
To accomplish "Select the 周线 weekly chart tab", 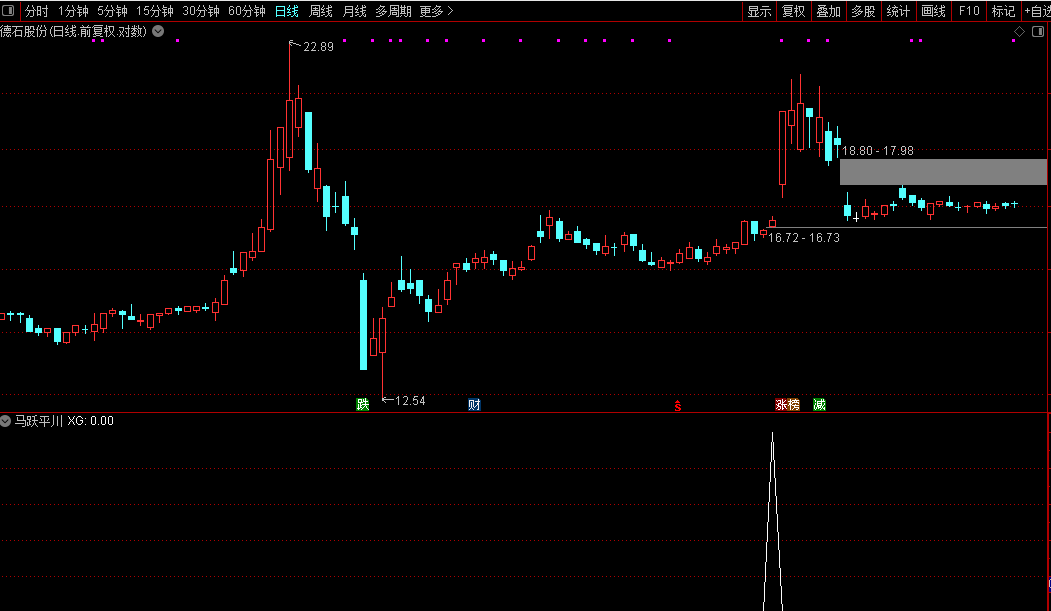I will [x=320, y=11].
